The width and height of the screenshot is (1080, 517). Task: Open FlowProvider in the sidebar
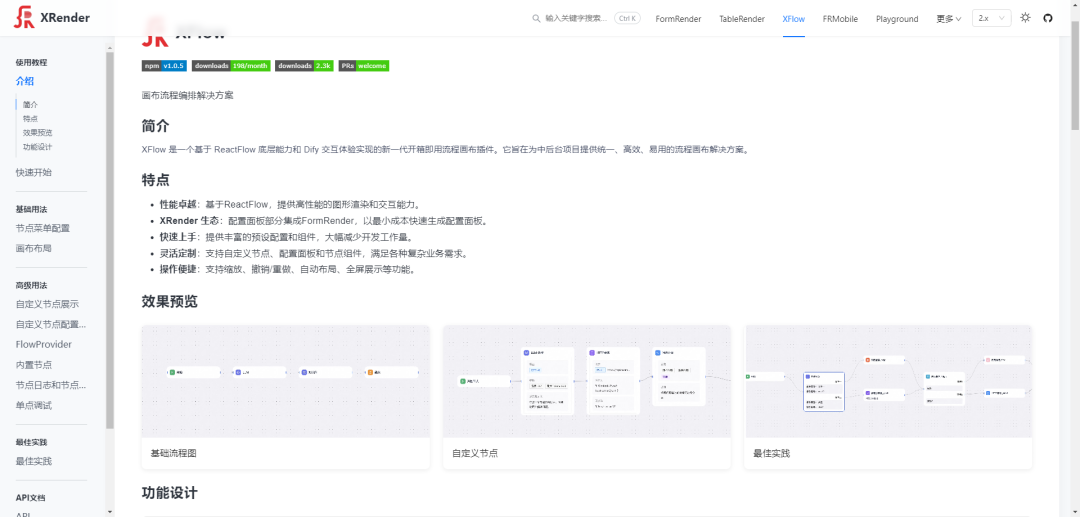pyautogui.click(x=43, y=344)
